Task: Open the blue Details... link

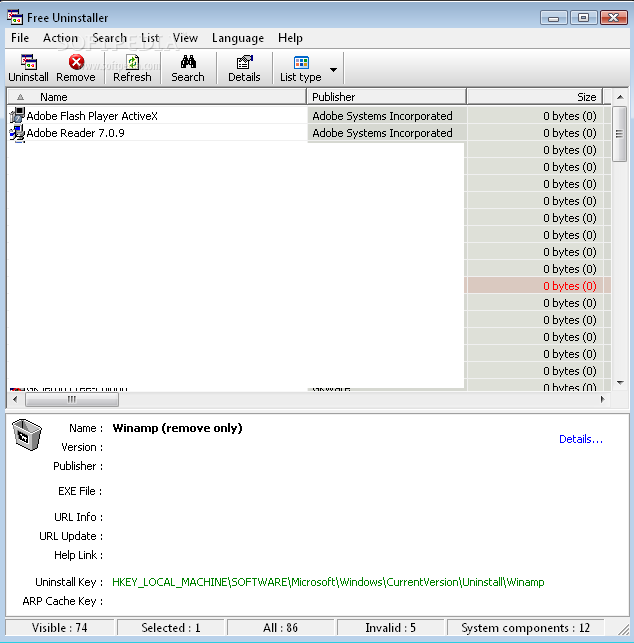Action: (x=581, y=439)
